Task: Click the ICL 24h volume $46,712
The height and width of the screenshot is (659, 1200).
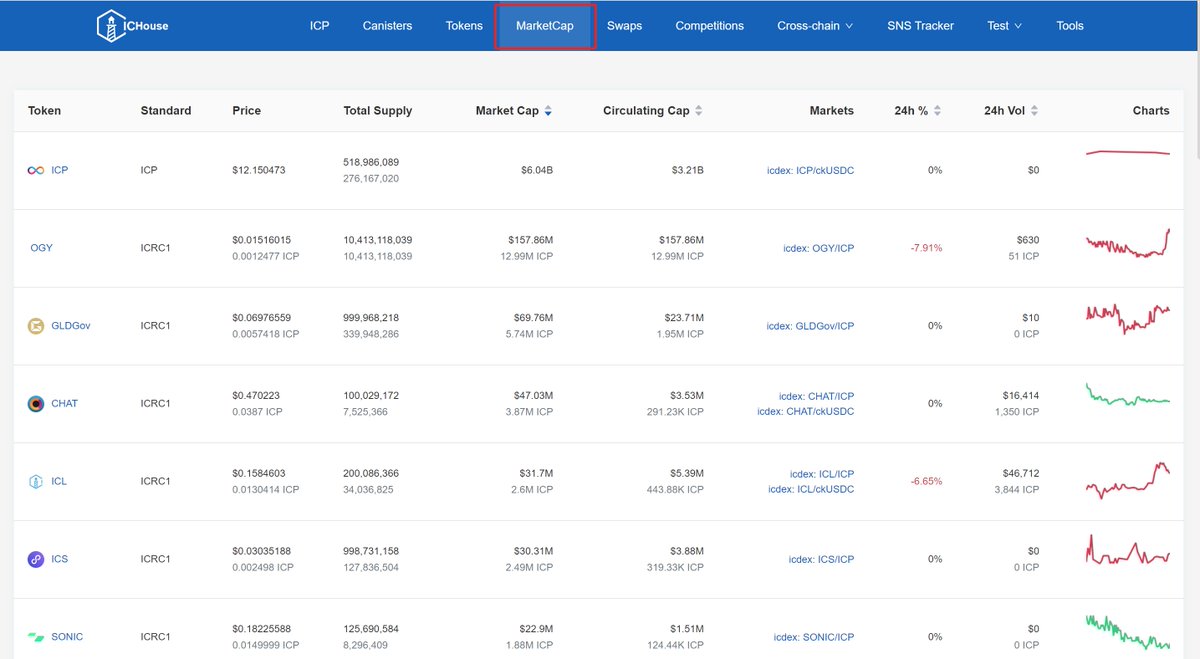Action: [1021, 474]
